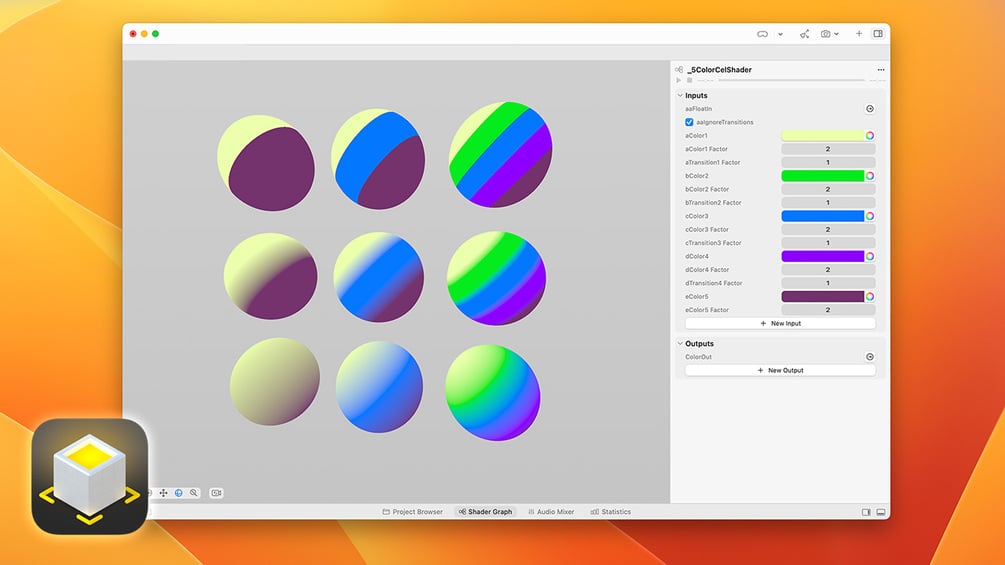Click the playback timeline slider in the inspector
This screenshot has height=565, width=1005.
pyautogui.click(x=791, y=81)
